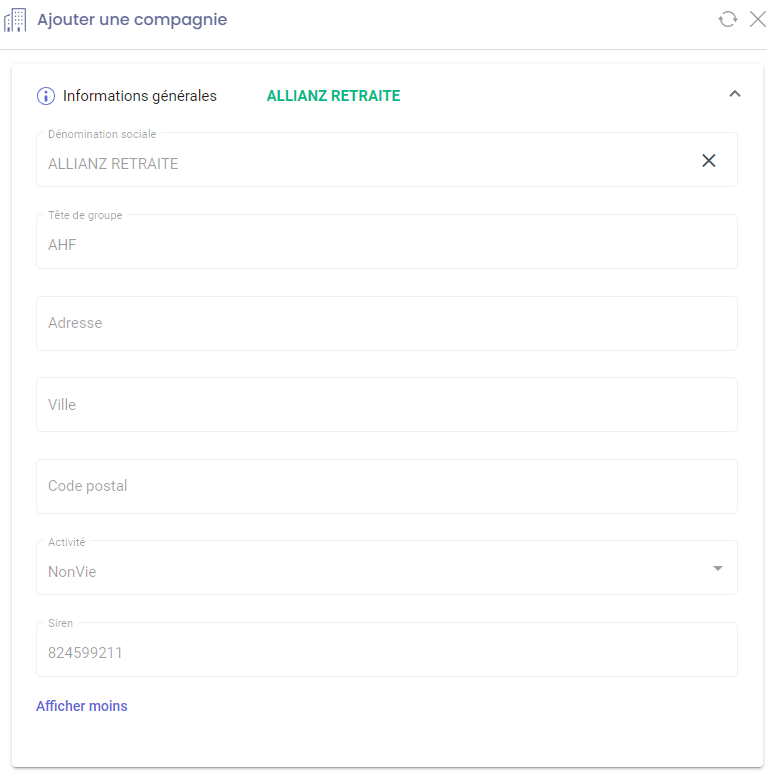Viewport: 767px width, 774px height.
Task: Click the Informations générales label
Action: (140, 96)
